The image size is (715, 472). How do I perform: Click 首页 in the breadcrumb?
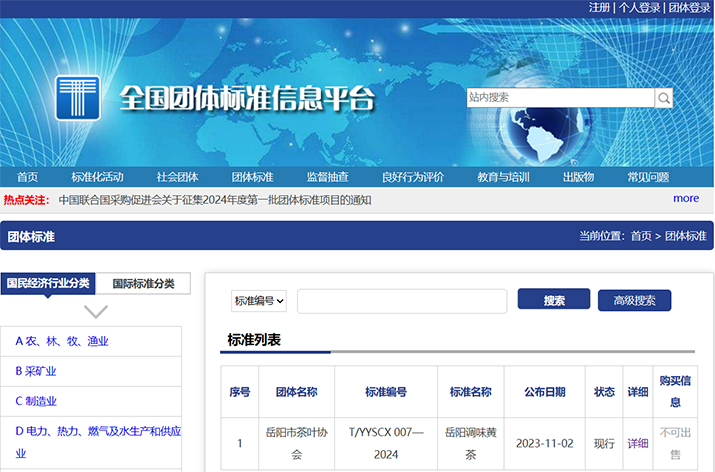(641, 236)
